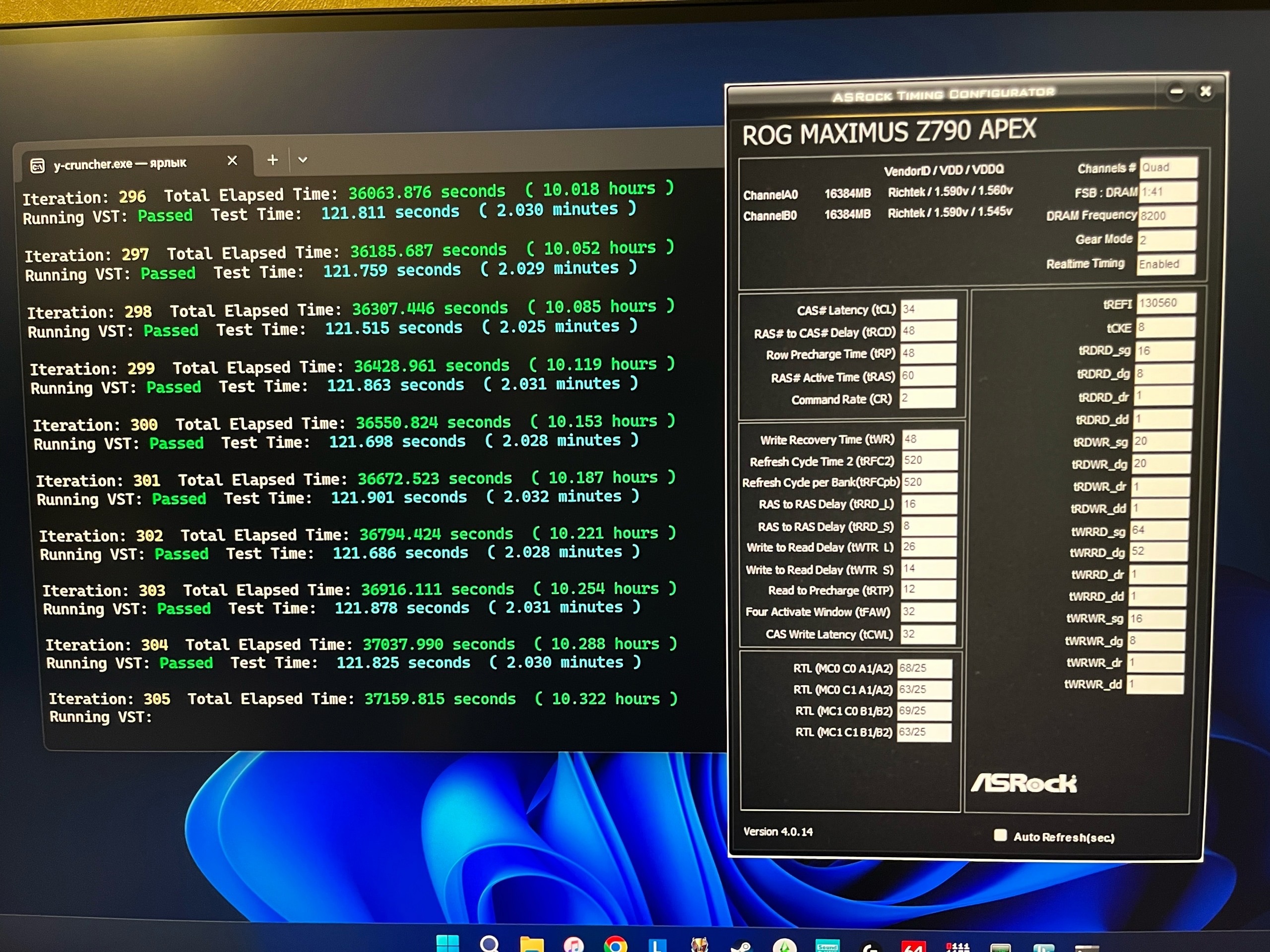The image size is (1270, 952).
Task: Open the AIDA64 taskbar icon
Action: pos(913,946)
